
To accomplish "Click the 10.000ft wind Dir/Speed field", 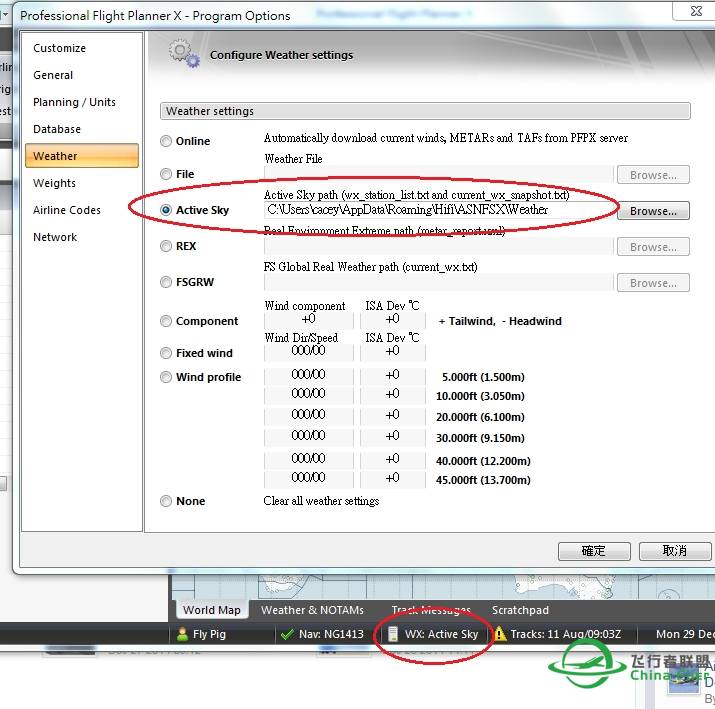I will 309,394.
